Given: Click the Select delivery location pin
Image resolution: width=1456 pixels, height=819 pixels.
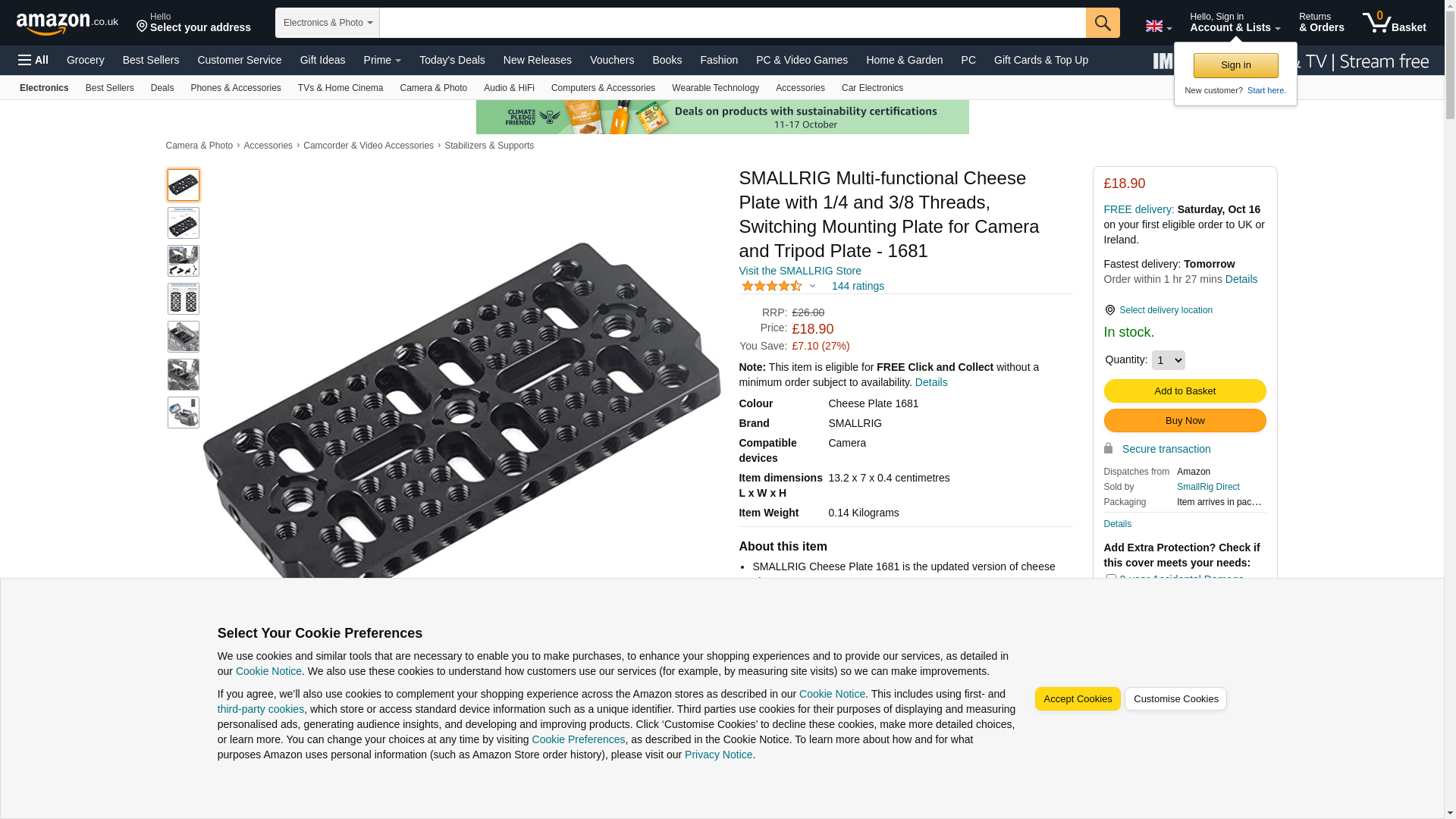Looking at the screenshot, I should click(1109, 310).
